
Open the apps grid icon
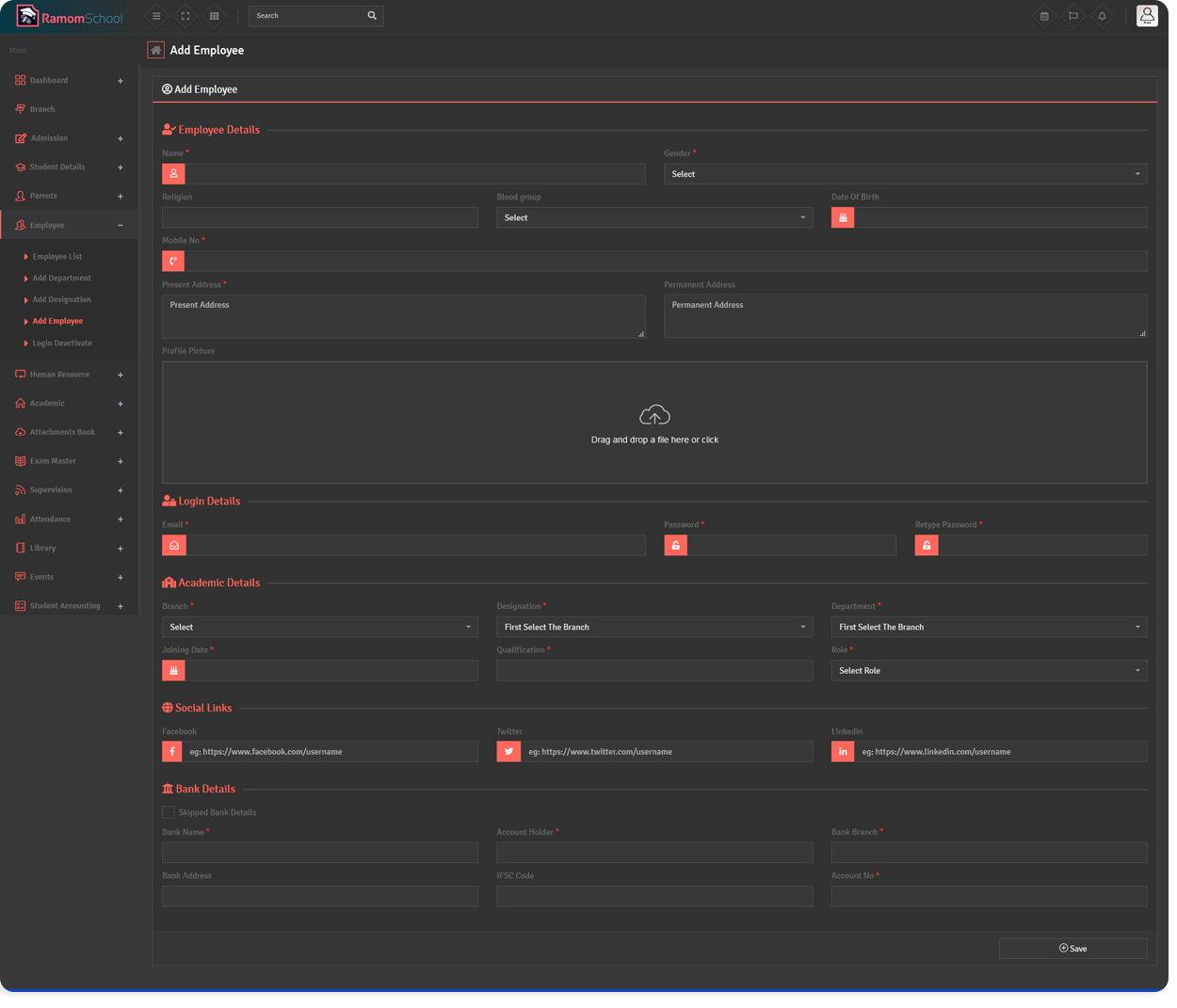click(215, 16)
